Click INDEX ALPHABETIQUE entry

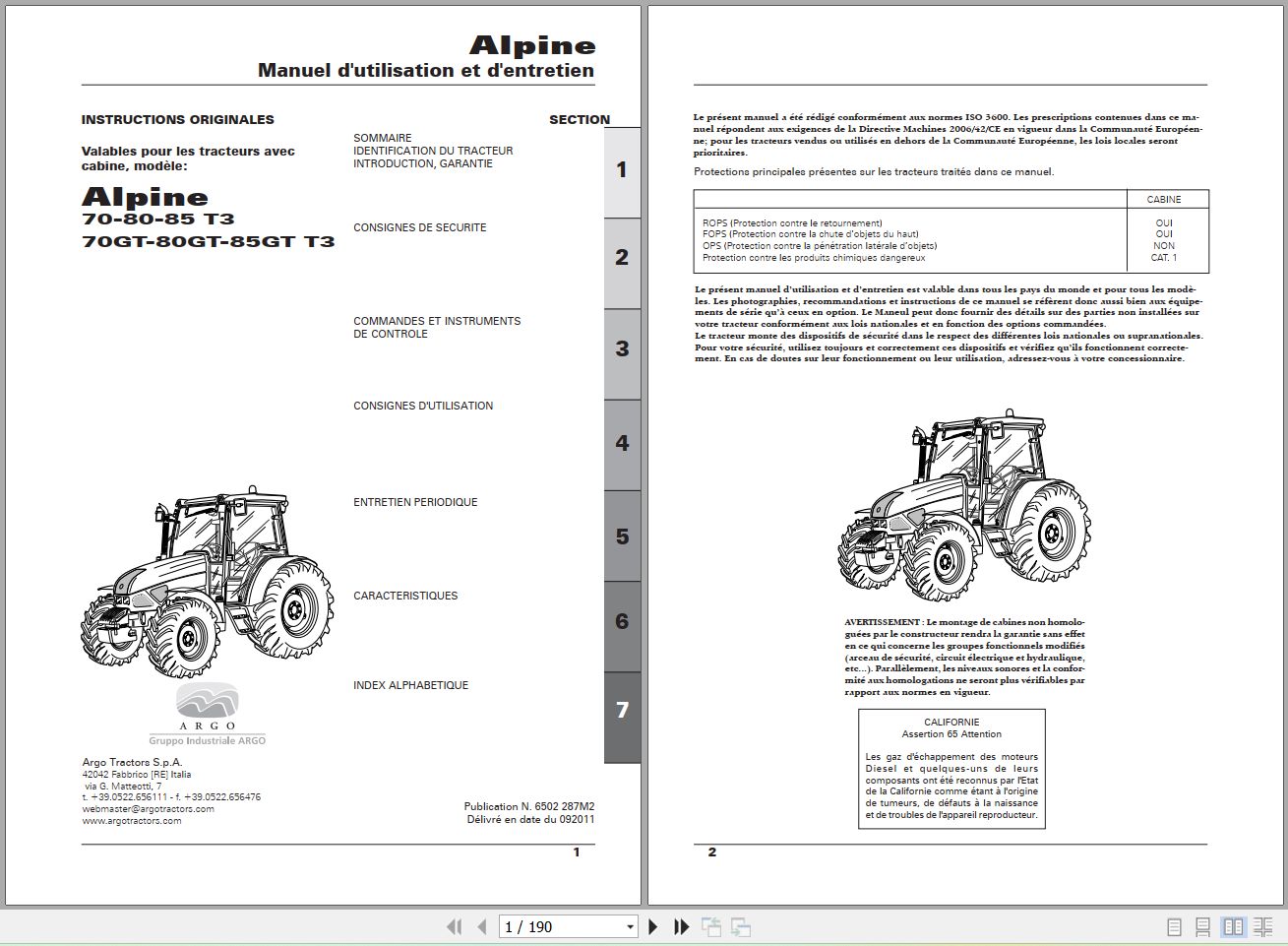pos(411,685)
